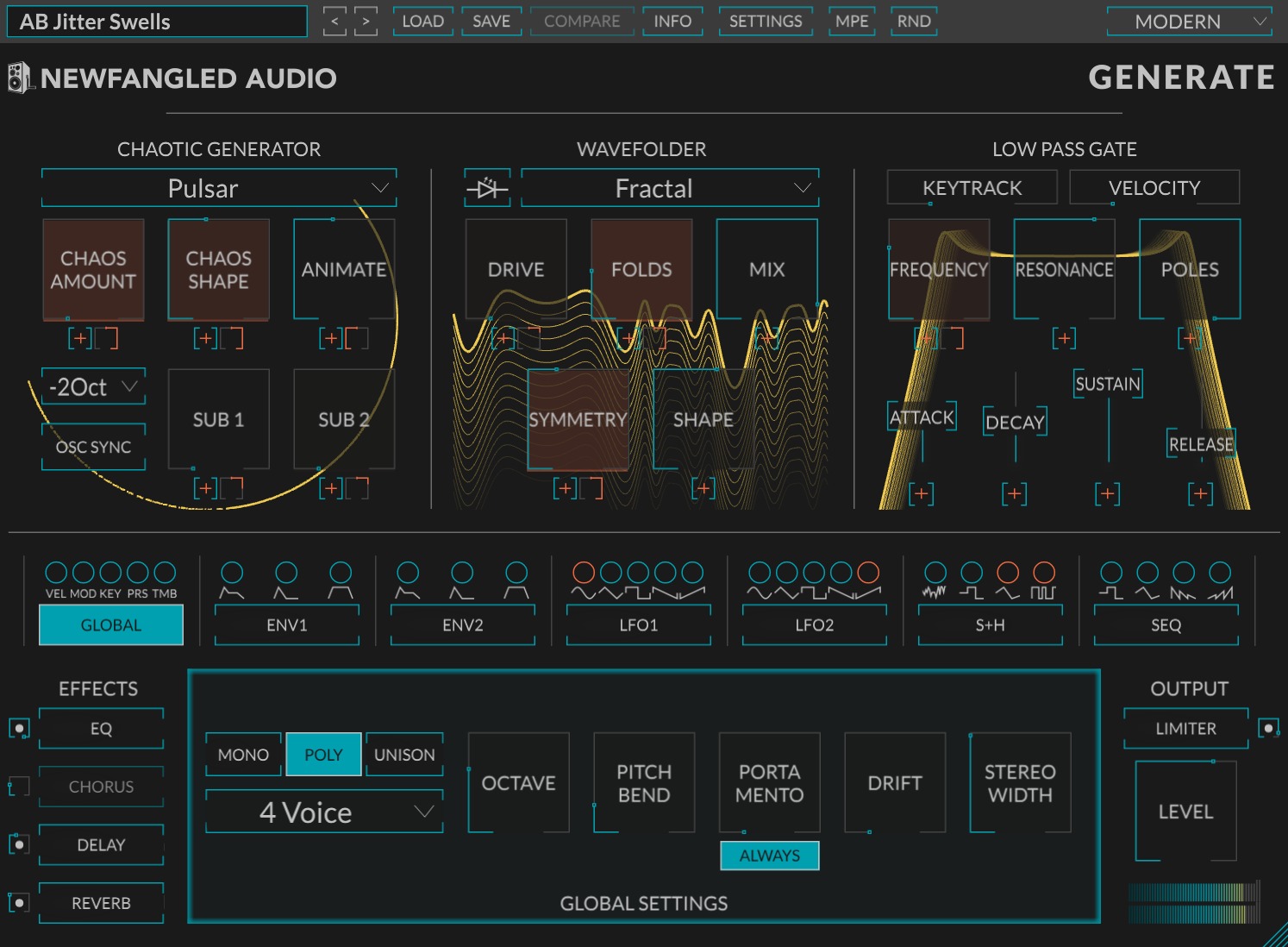1288x947 pixels.
Task: Select MONO voice mode
Action: [x=244, y=755]
